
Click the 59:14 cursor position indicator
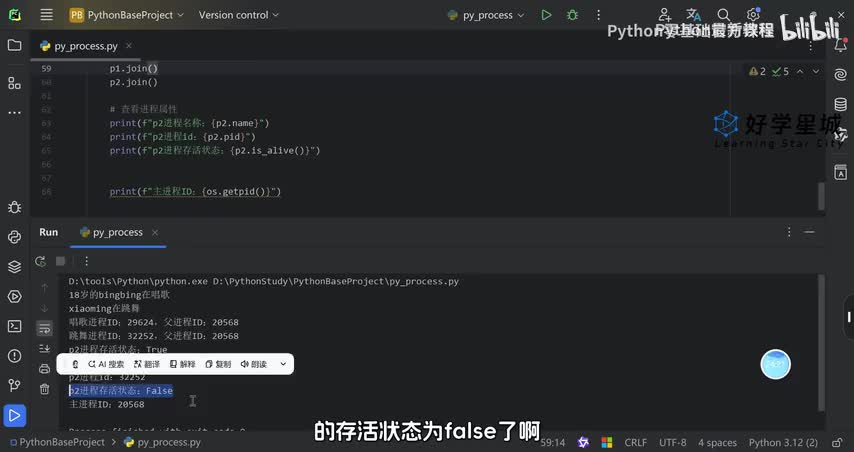553,442
